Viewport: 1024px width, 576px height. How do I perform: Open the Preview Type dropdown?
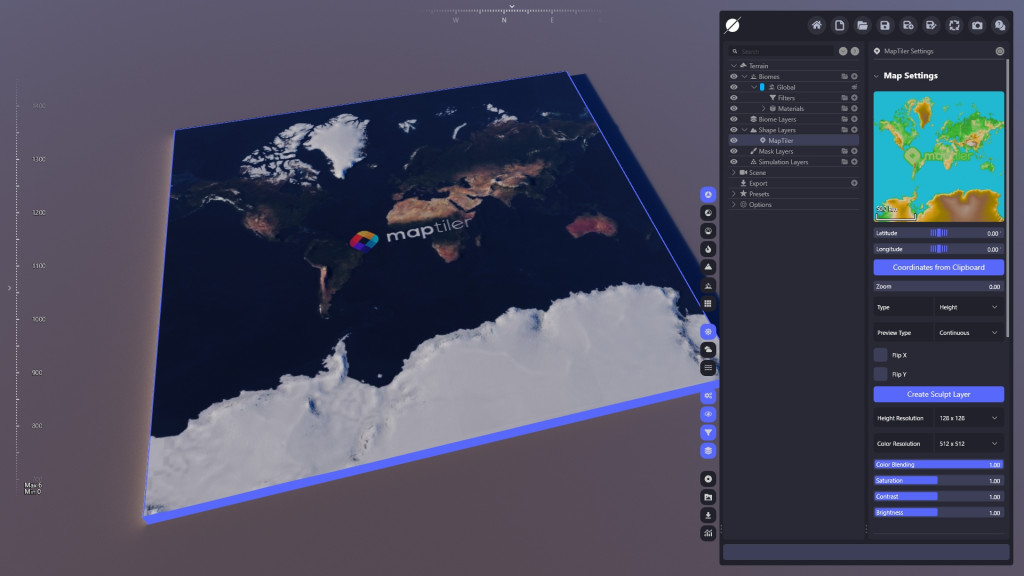[968, 332]
